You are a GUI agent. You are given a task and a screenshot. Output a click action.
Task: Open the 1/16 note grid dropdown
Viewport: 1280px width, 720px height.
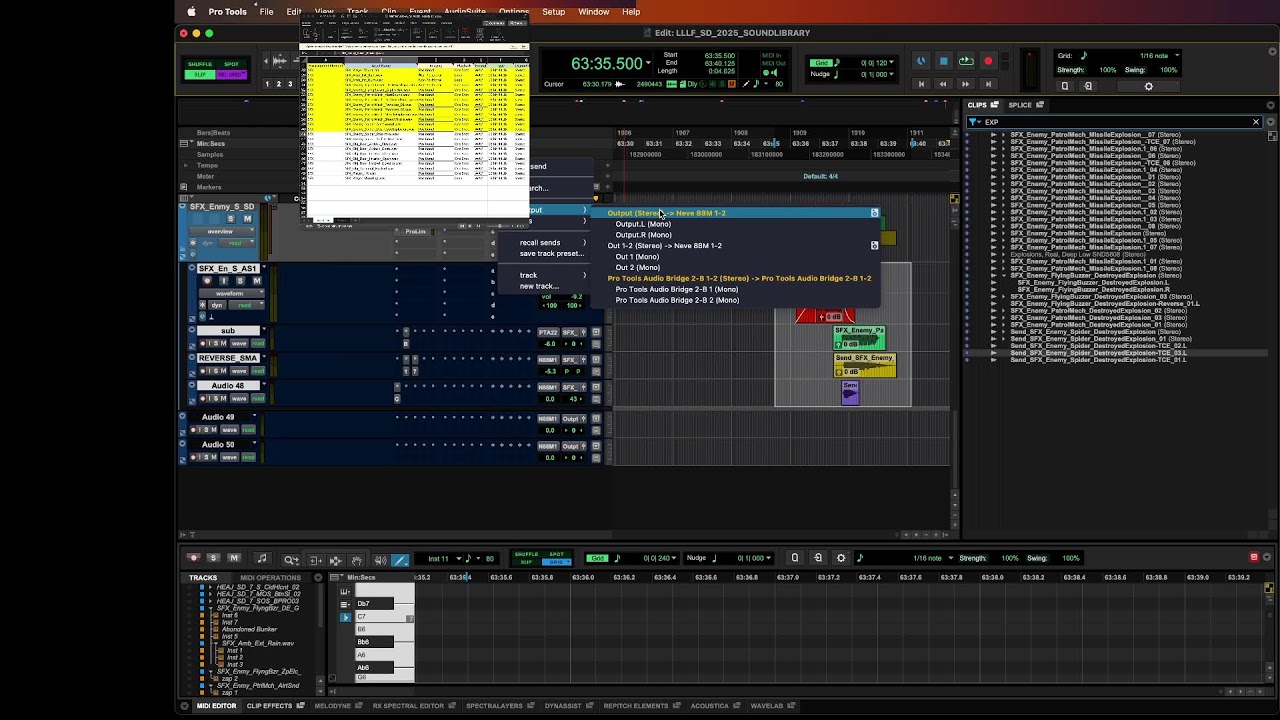point(1176,56)
